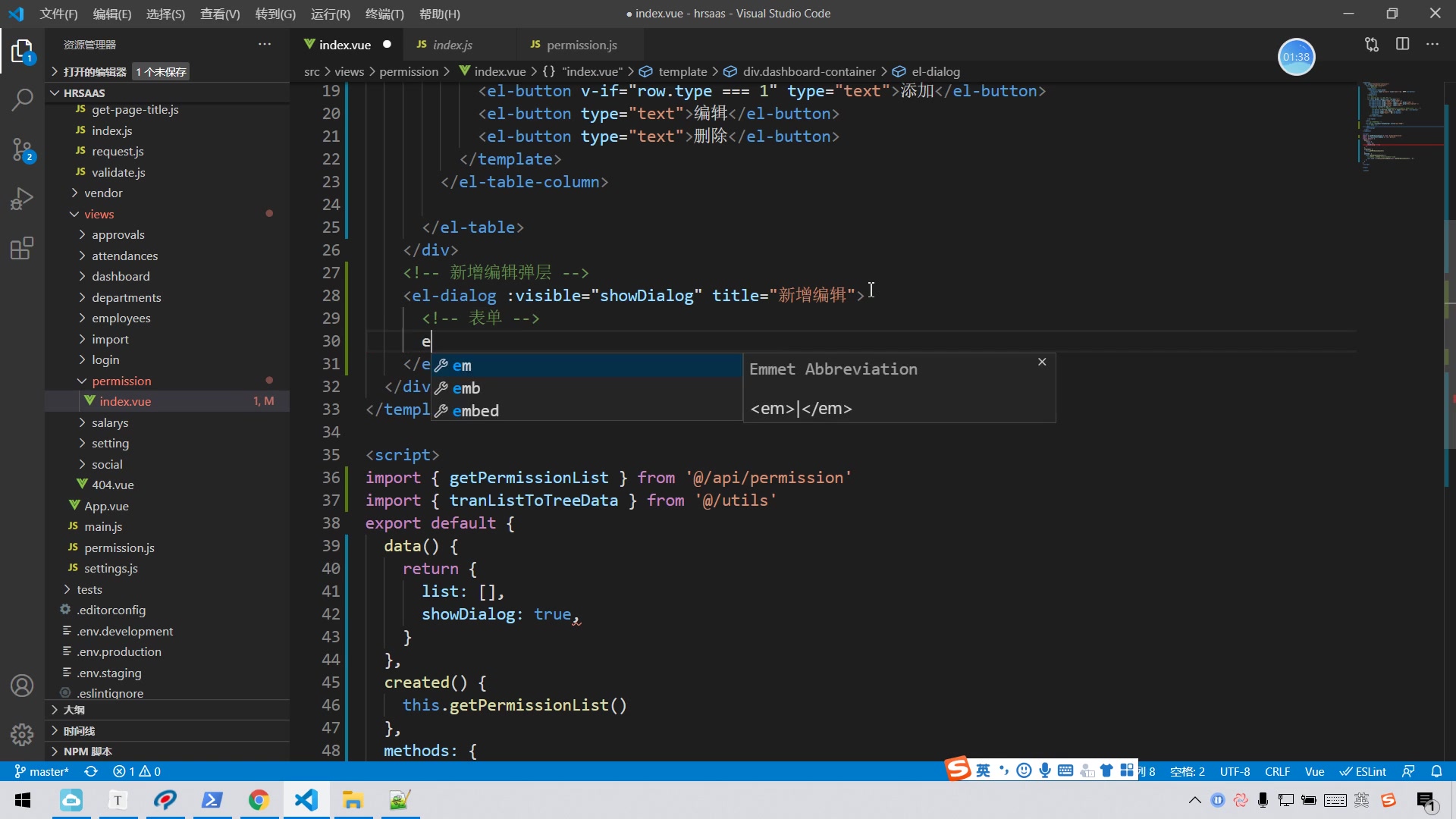Close the Emmet suggestion details panel
1456x819 pixels.
pyautogui.click(x=1042, y=362)
